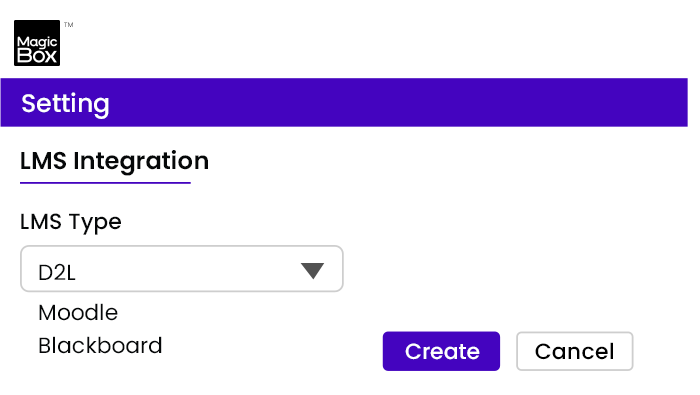Click the Setting header title
Image resolution: width=700 pixels, height=395 pixels.
65,104
